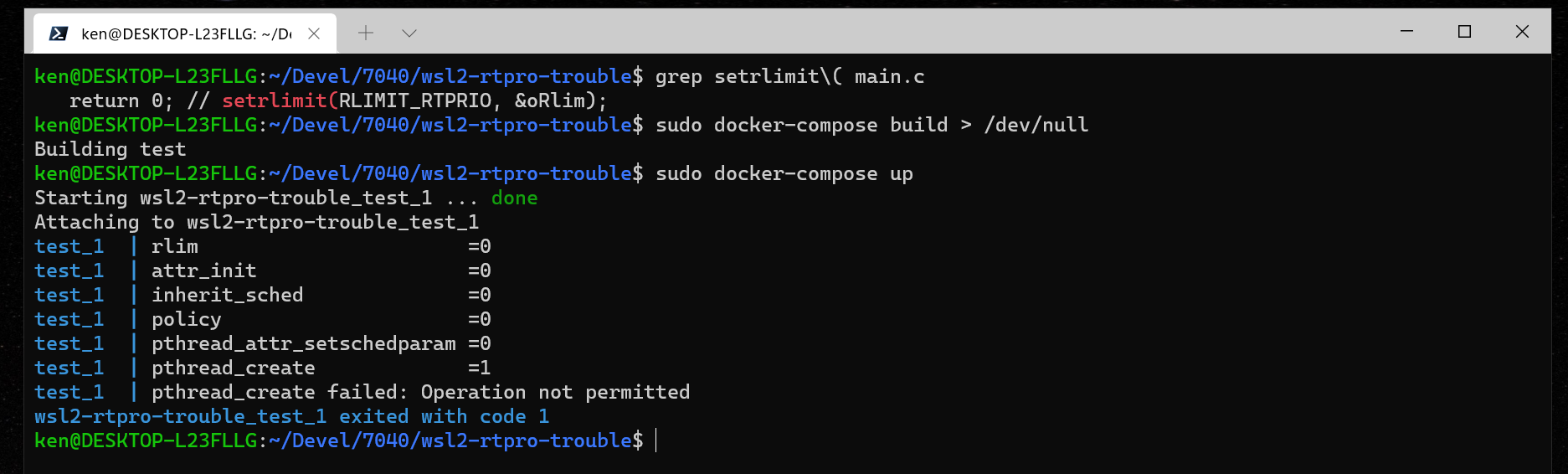Click the 'Operation not permitted' error message

pyautogui.click(x=555, y=392)
